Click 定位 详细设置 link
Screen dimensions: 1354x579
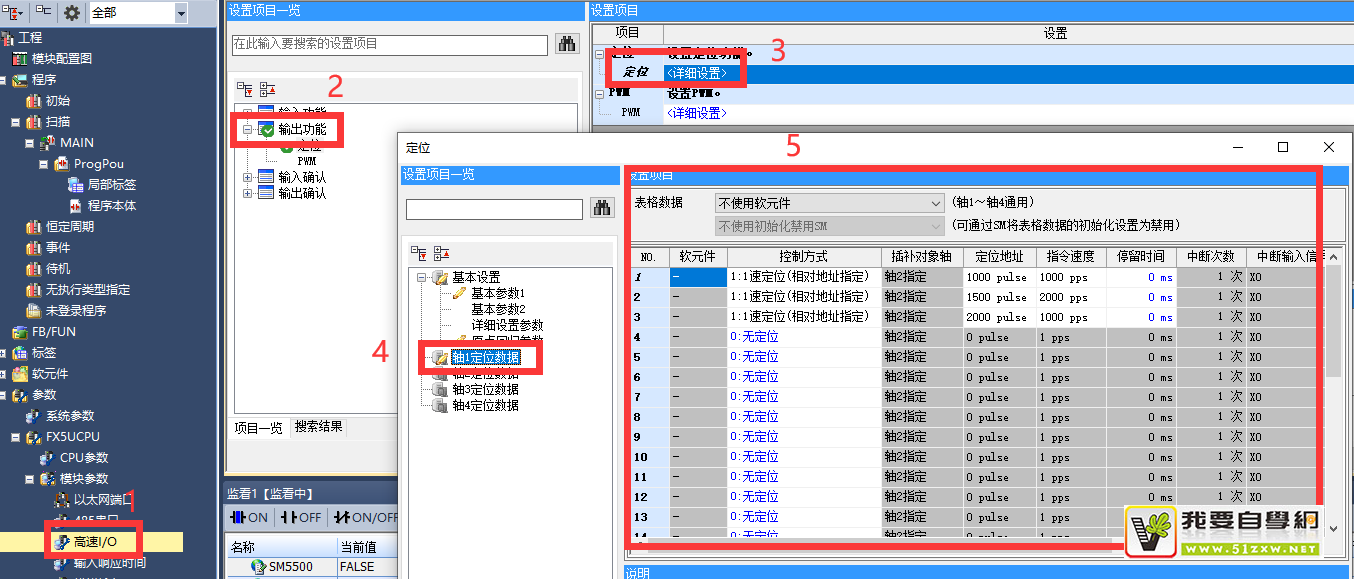(703, 73)
